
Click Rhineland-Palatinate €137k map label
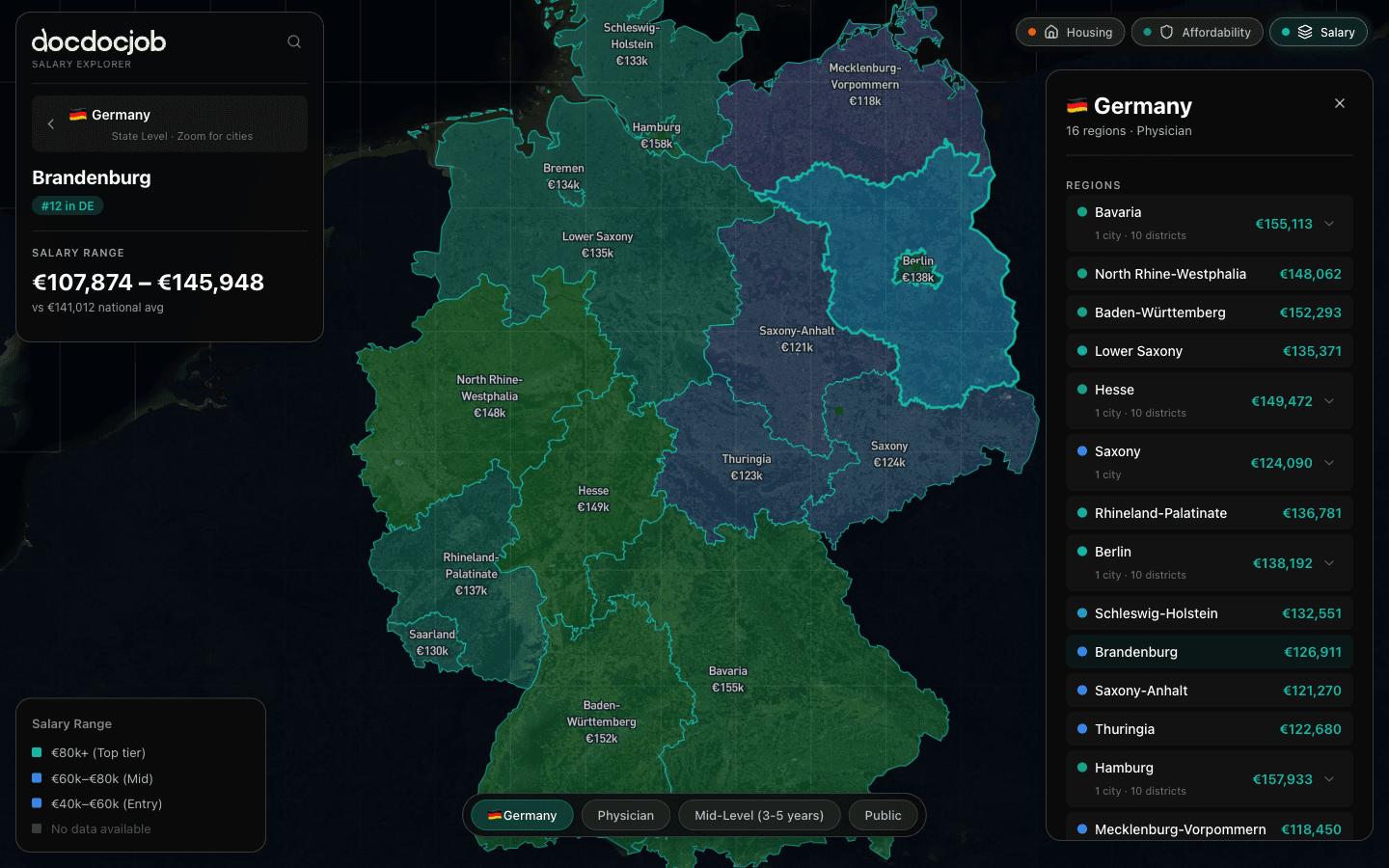(x=471, y=574)
